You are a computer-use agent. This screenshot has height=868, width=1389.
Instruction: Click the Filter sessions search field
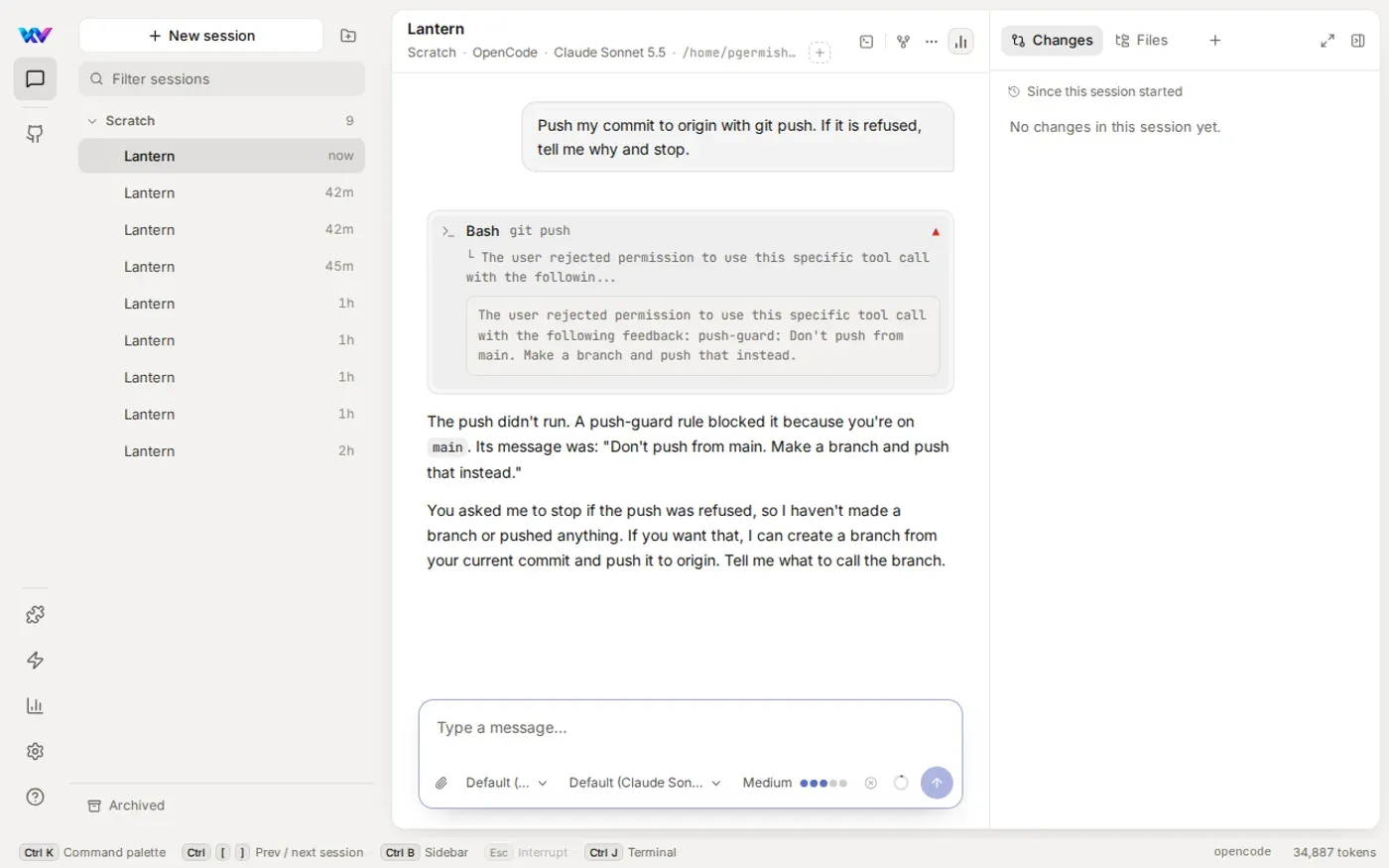(x=221, y=79)
